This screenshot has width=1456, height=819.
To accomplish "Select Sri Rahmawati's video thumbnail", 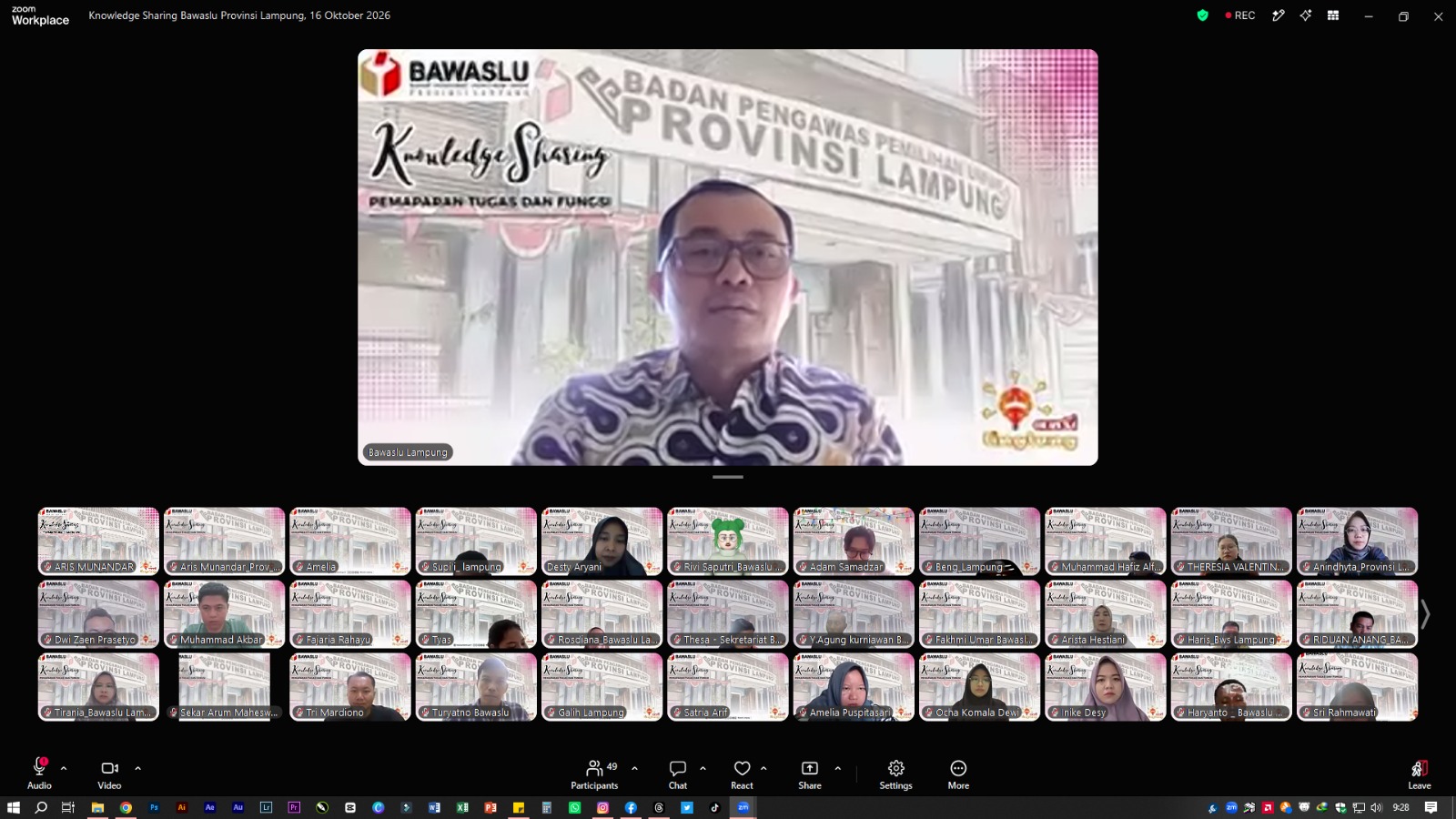I will (1357, 687).
